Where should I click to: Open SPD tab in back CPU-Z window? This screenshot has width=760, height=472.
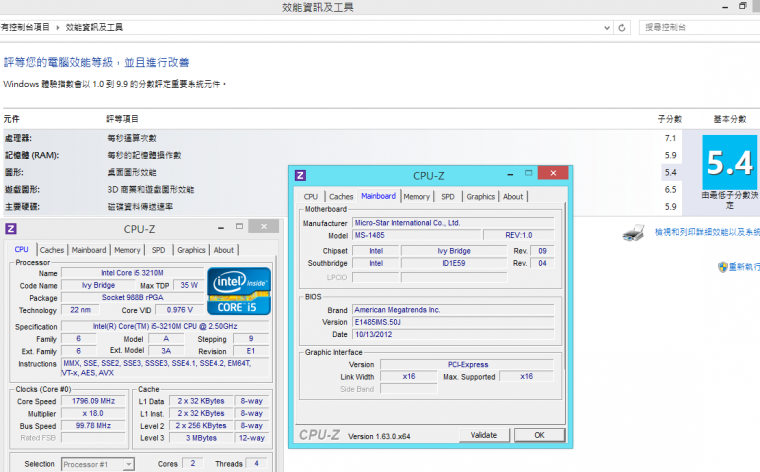coord(158,250)
